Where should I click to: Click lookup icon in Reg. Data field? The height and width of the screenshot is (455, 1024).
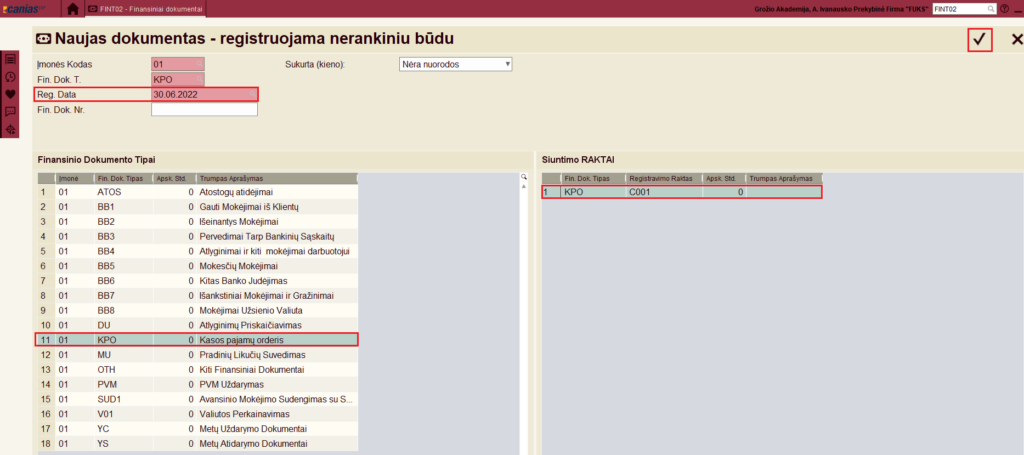tap(251, 94)
